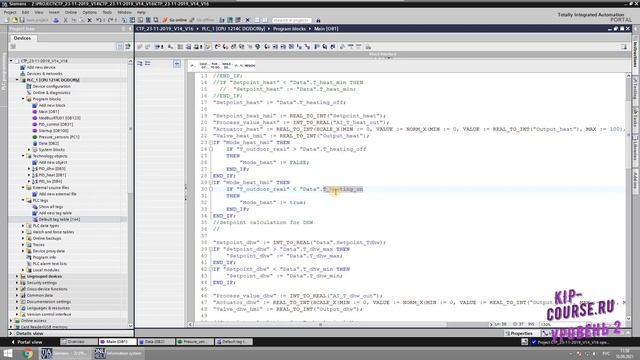The image size is (640, 360).
Task: Collapse the Project tree panel arrow
Action: (x=130, y=29)
